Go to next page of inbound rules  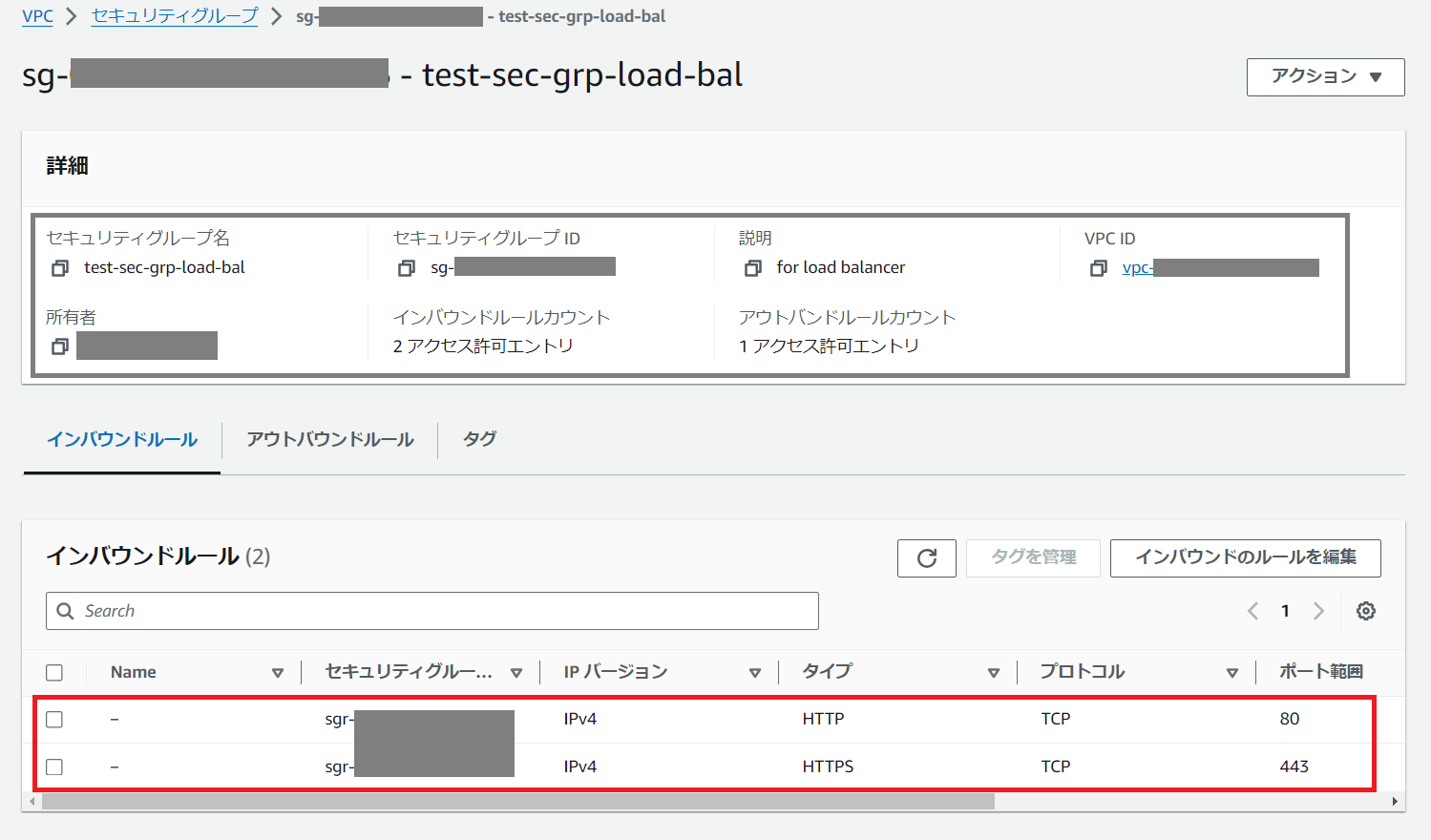pos(1318,611)
